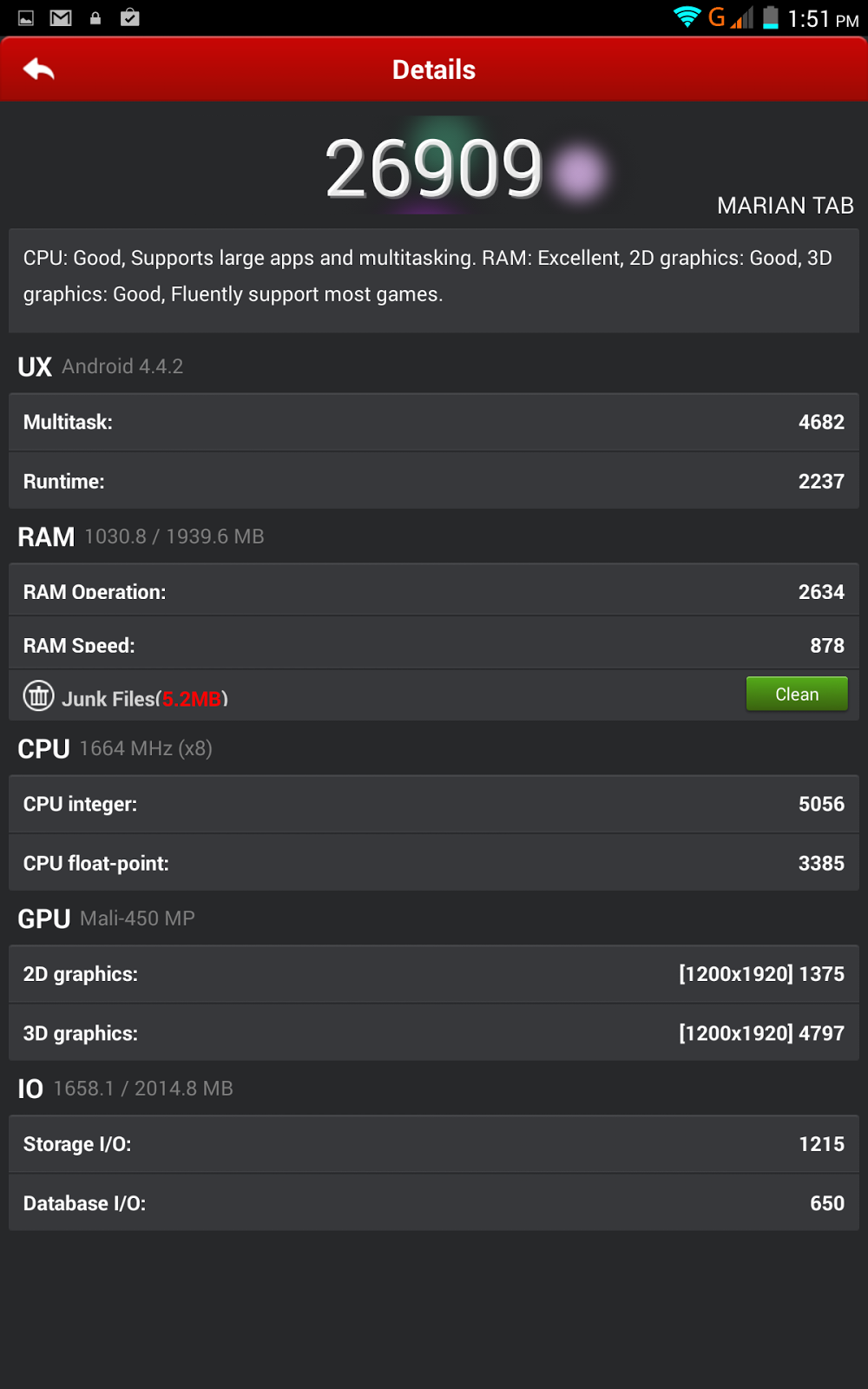Tap the Storage I/O score row
The image size is (868, 1389).
434,1144
